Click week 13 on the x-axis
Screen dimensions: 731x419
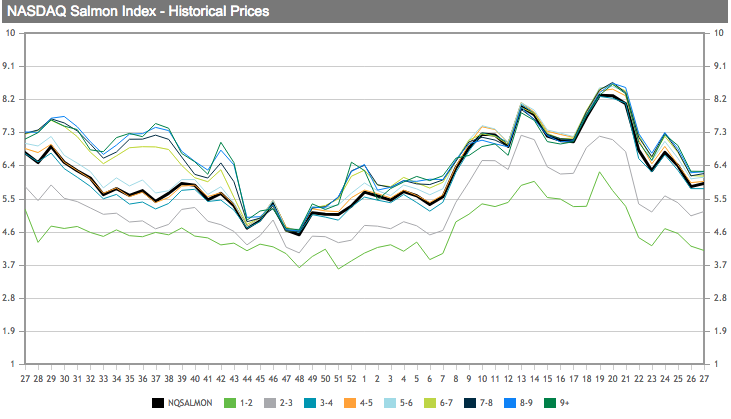pyautogui.click(x=521, y=379)
